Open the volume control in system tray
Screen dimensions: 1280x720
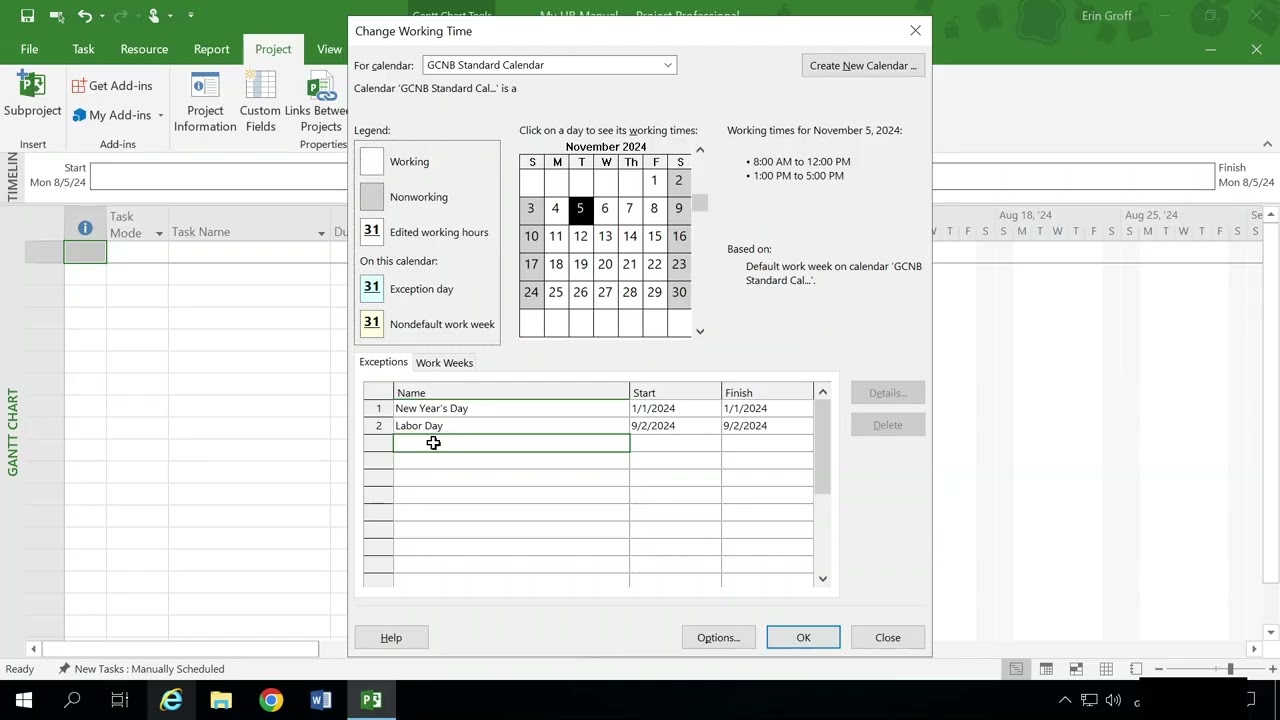(1113, 700)
